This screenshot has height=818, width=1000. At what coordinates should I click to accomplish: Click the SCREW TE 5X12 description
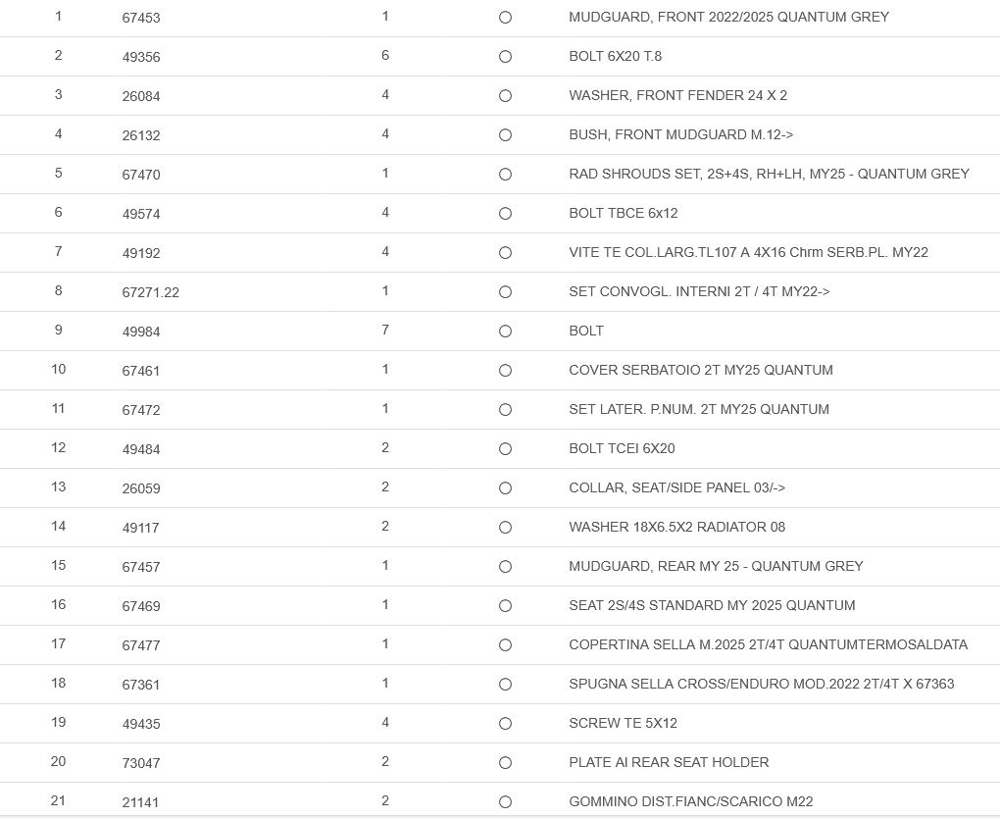(623, 723)
